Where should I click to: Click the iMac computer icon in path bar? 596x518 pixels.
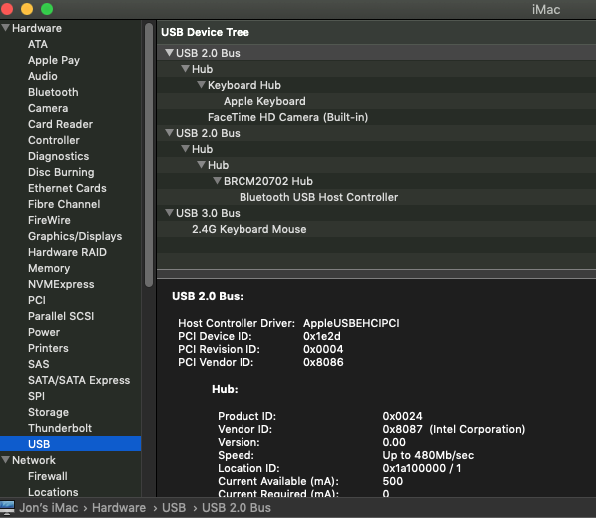[x=7, y=508]
